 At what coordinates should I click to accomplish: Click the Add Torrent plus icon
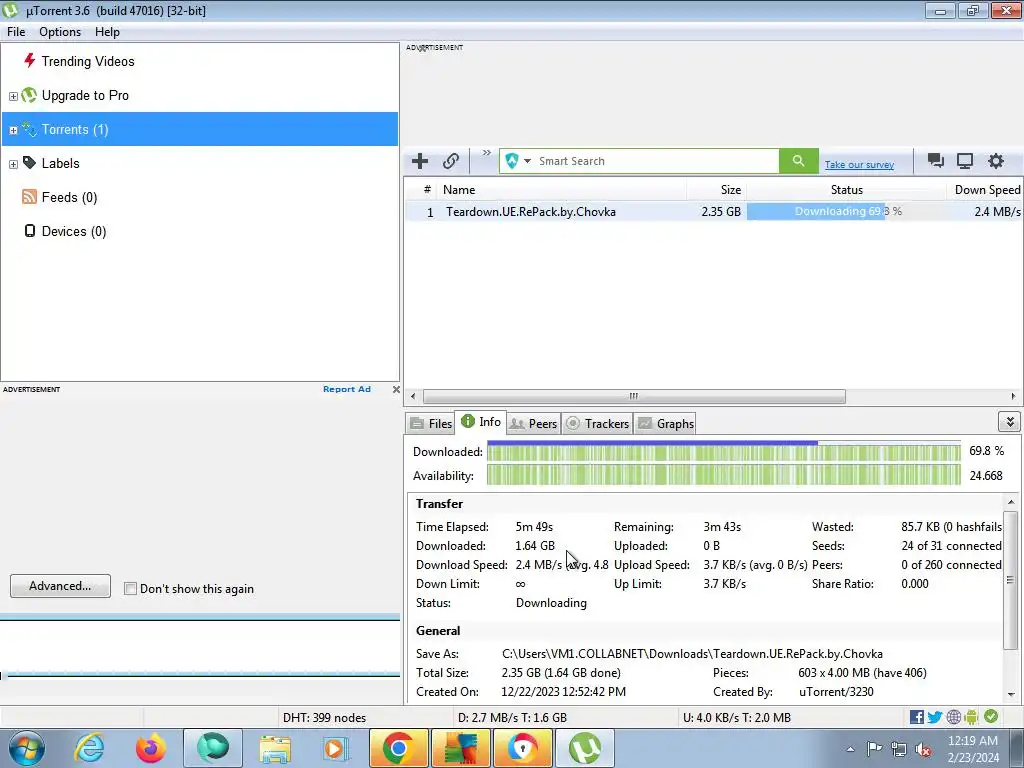tap(420, 161)
